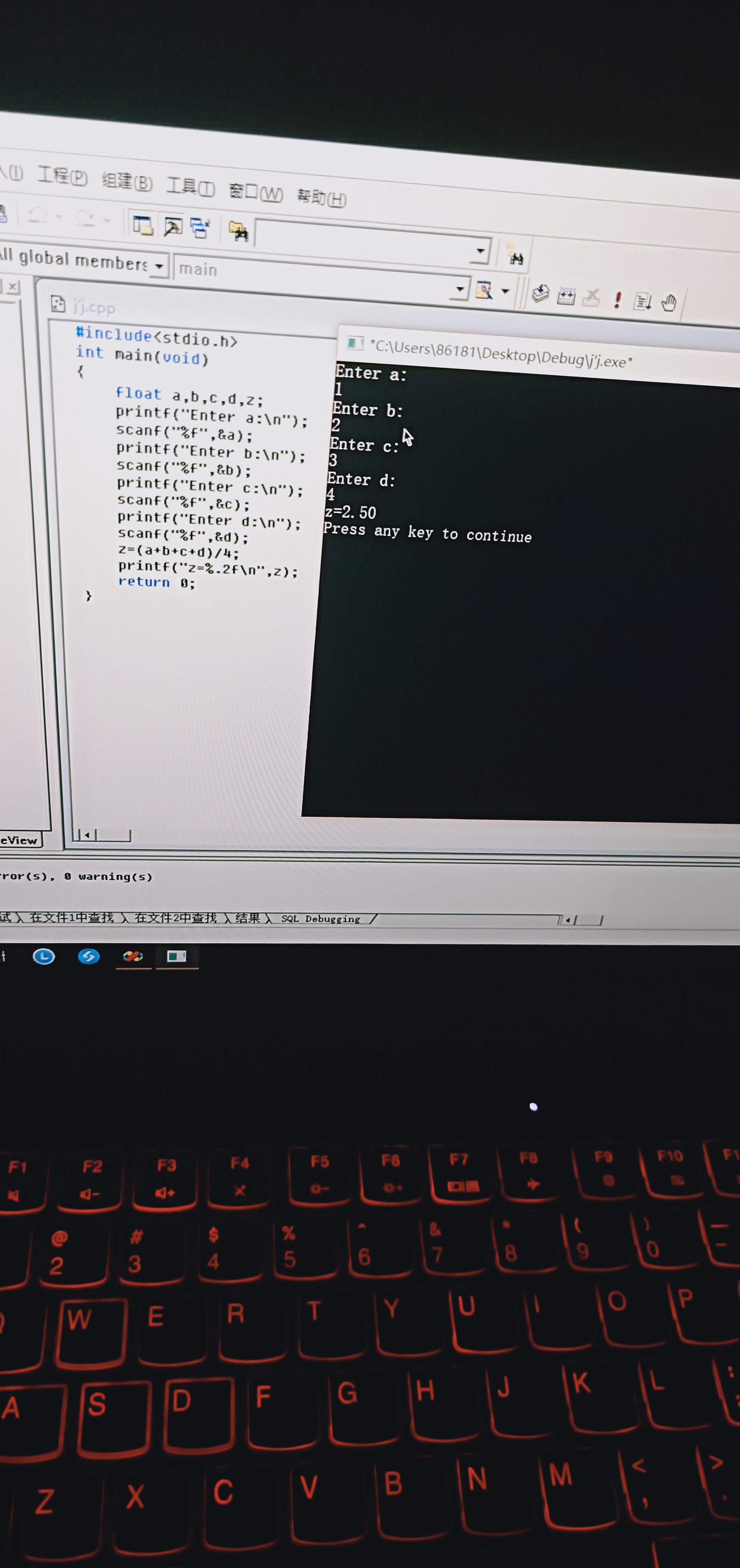
Task: Switch to the FileView workspace tab
Action: coord(20,840)
